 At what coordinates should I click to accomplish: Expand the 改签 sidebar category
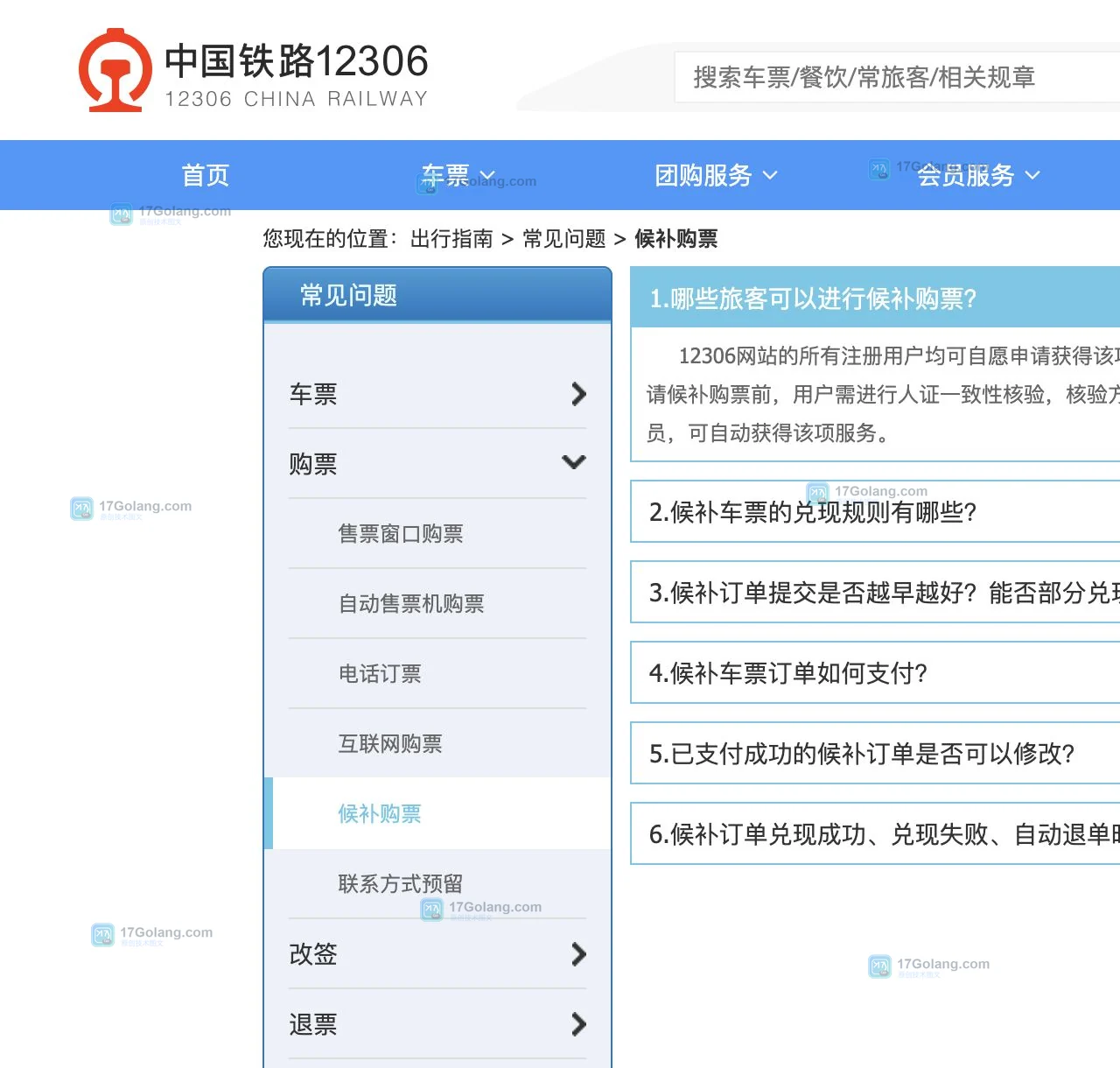(x=437, y=954)
